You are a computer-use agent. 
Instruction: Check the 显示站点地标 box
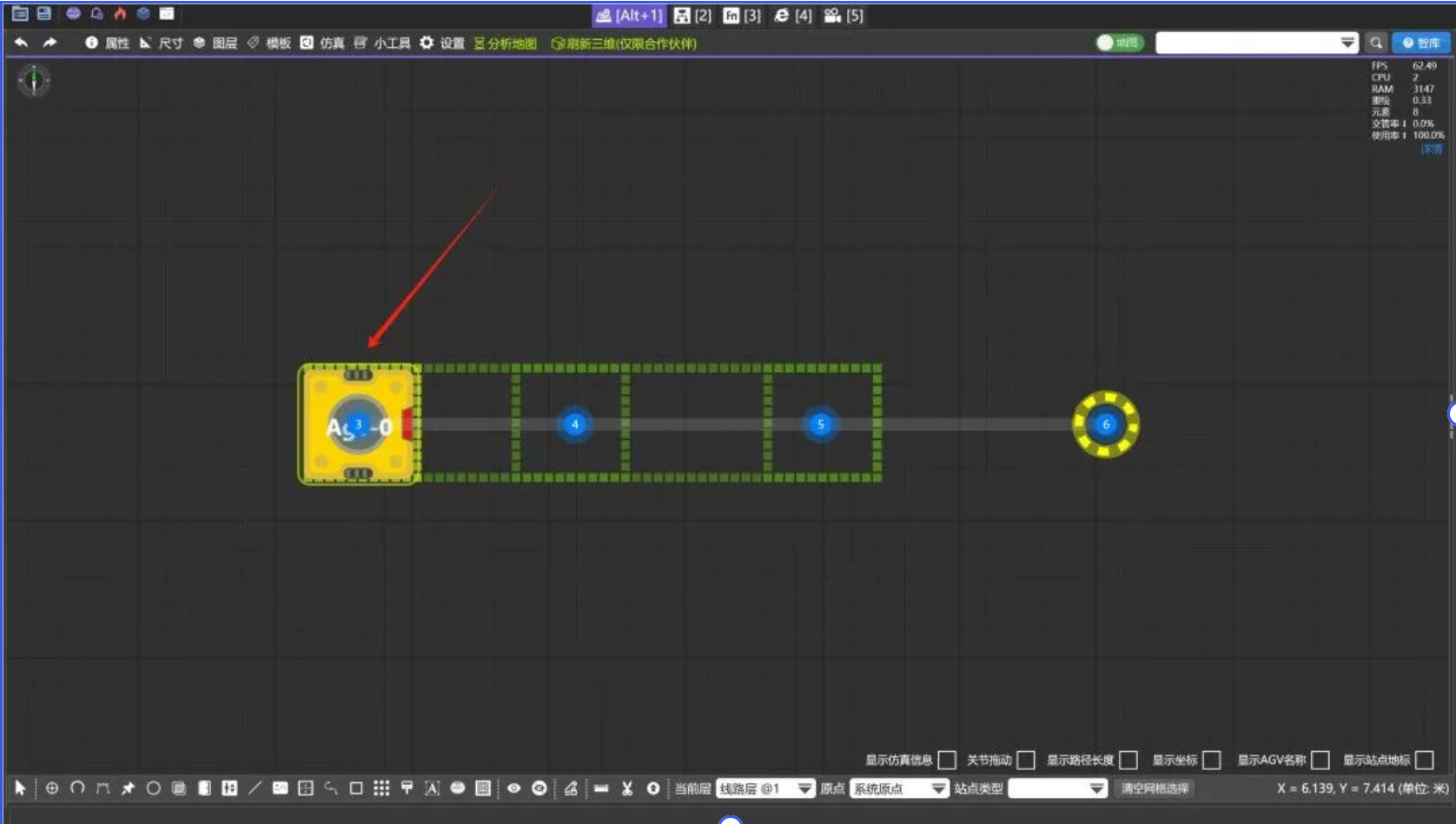(x=1425, y=761)
